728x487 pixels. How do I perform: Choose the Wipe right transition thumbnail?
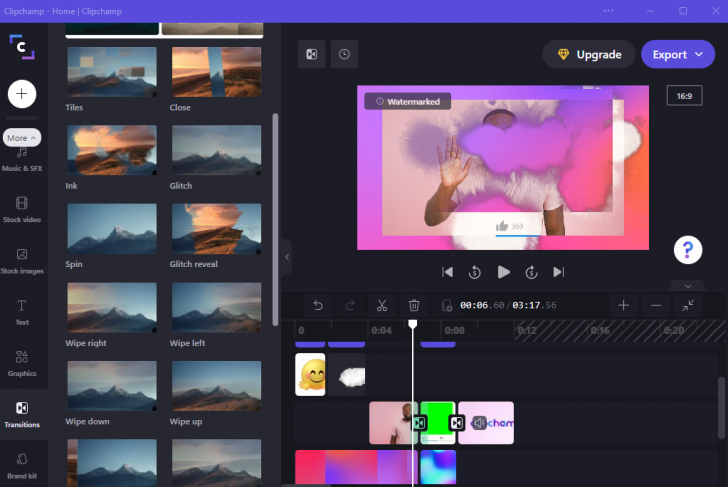(112, 307)
